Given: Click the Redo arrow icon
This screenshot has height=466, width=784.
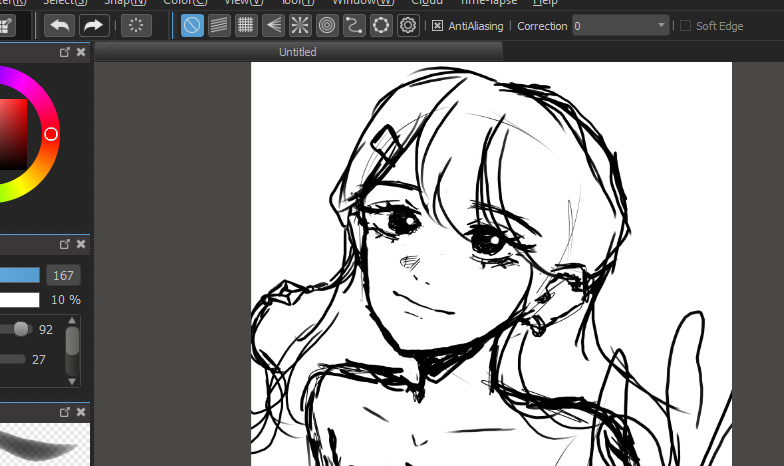Looking at the screenshot, I should [x=94, y=26].
